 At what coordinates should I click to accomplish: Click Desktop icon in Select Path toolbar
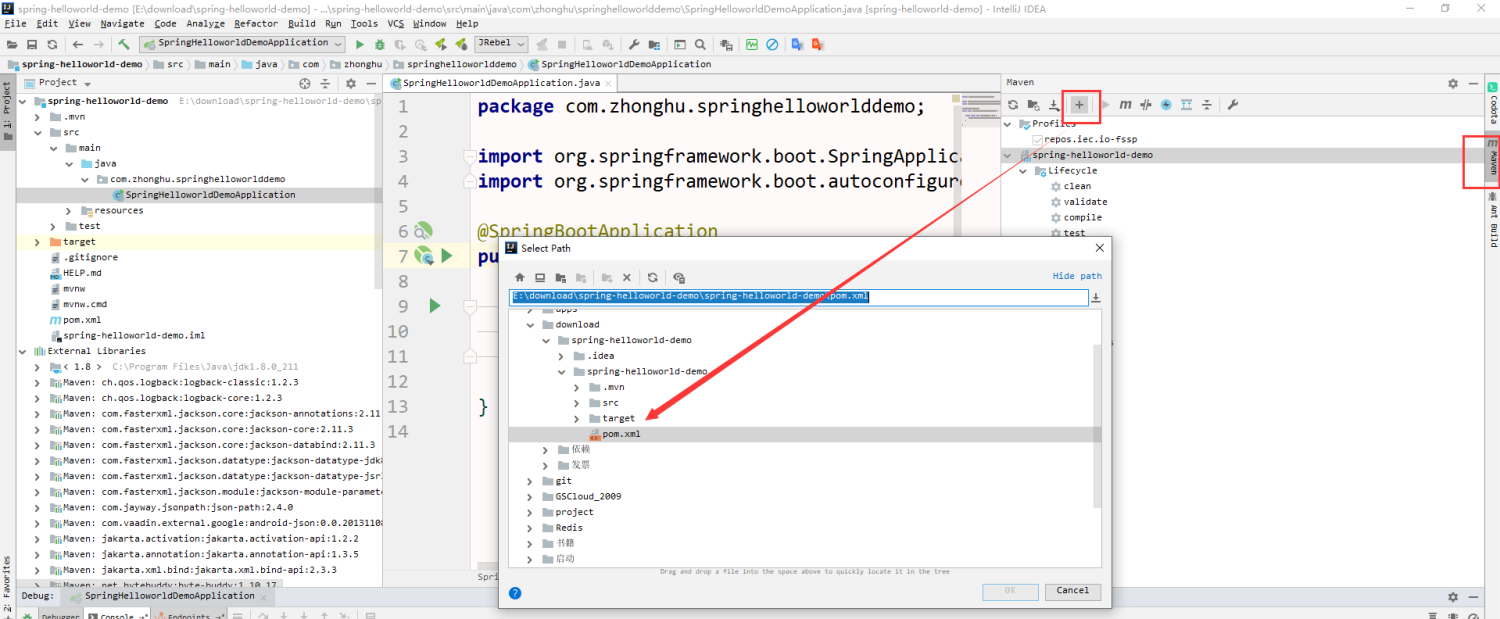click(540, 277)
